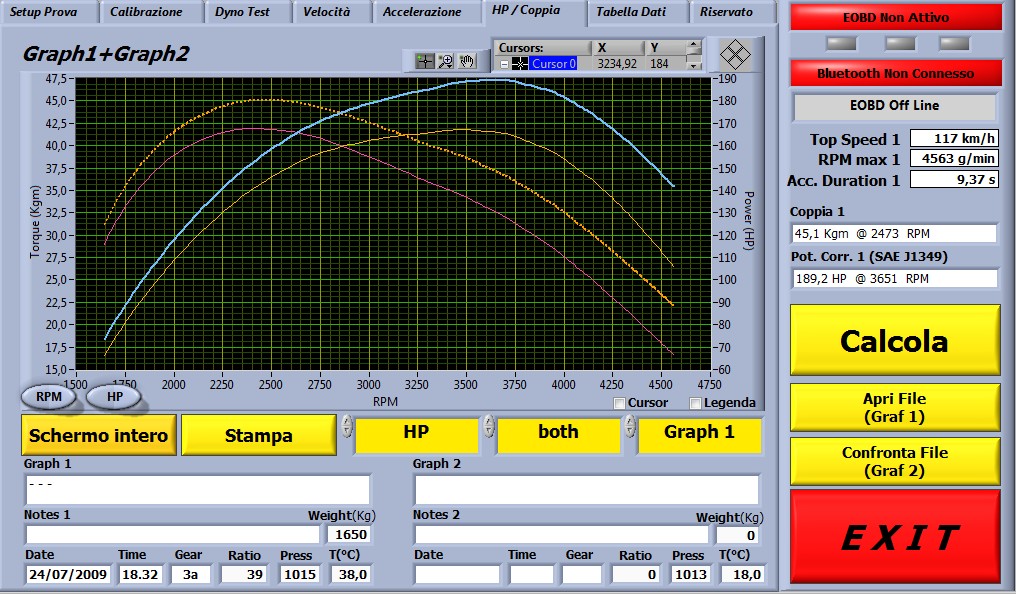Enable the Cursor checkbox below graph
Viewport: 1016px width, 594px height.
pos(620,403)
